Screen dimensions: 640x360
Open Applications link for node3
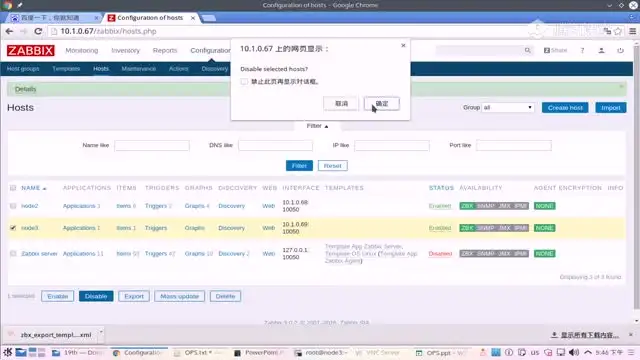pyautogui.click(x=79, y=228)
